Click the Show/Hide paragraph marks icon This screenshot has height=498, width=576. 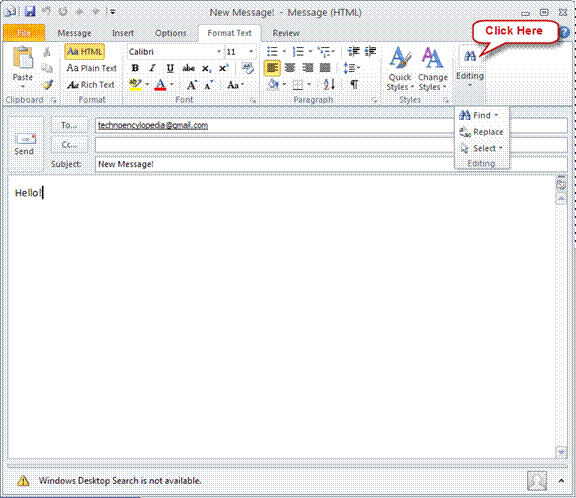click(x=354, y=85)
